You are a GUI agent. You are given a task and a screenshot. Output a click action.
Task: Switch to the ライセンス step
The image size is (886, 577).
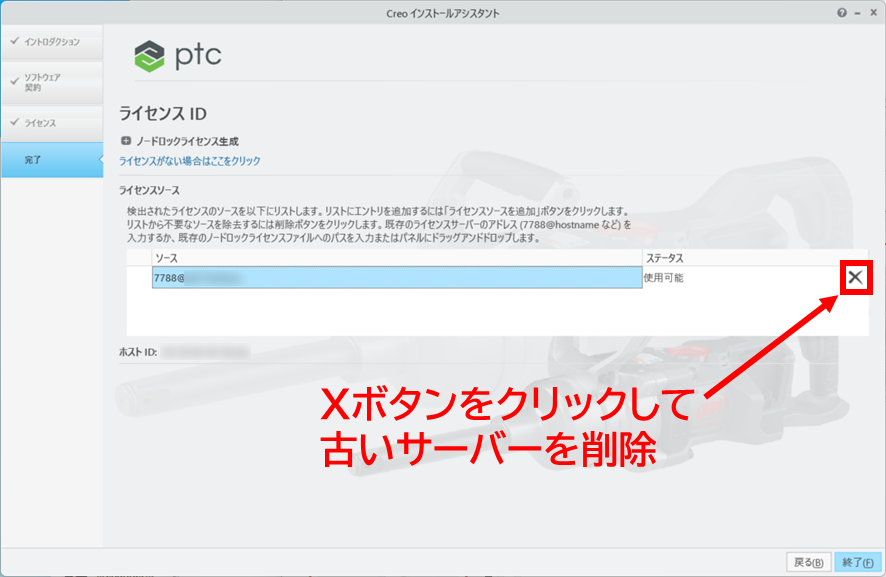pos(51,123)
